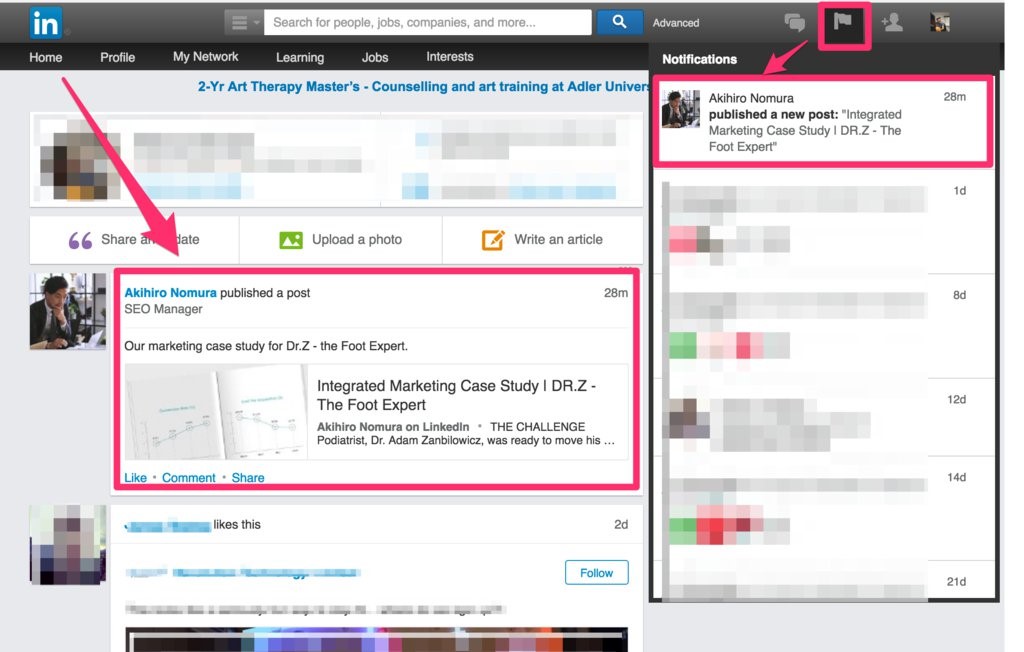Open Akihiro Nomura published post notification
Screen dimensions: 1024x652
coord(825,121)
